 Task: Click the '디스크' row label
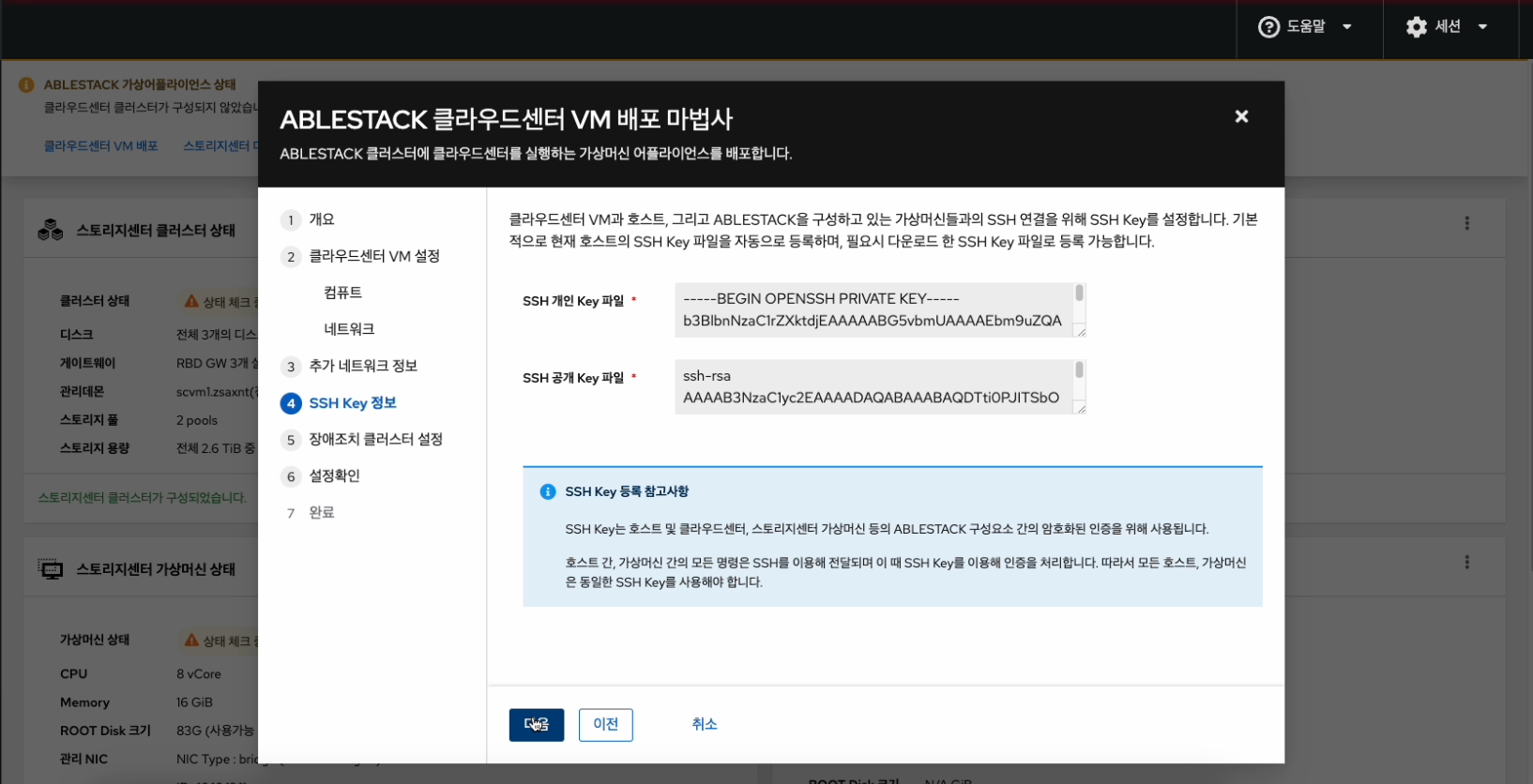coord(77,335)
